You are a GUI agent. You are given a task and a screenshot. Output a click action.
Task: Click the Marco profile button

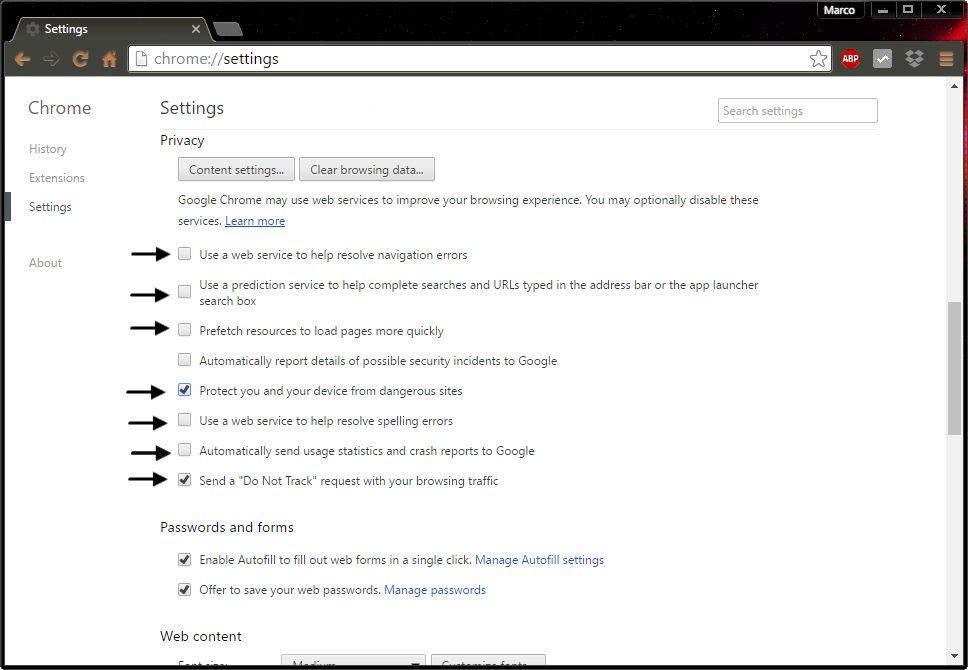[x=839, y=10]
